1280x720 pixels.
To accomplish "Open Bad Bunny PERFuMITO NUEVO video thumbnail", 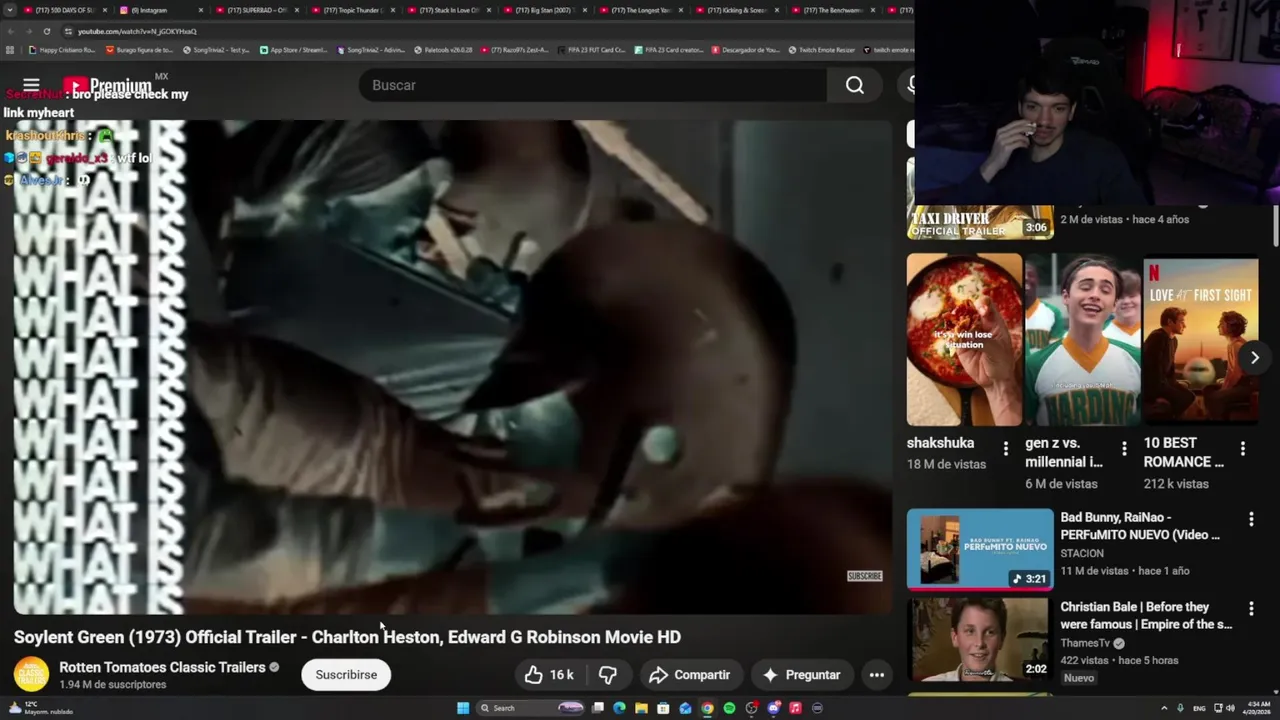I will (980, 549).
